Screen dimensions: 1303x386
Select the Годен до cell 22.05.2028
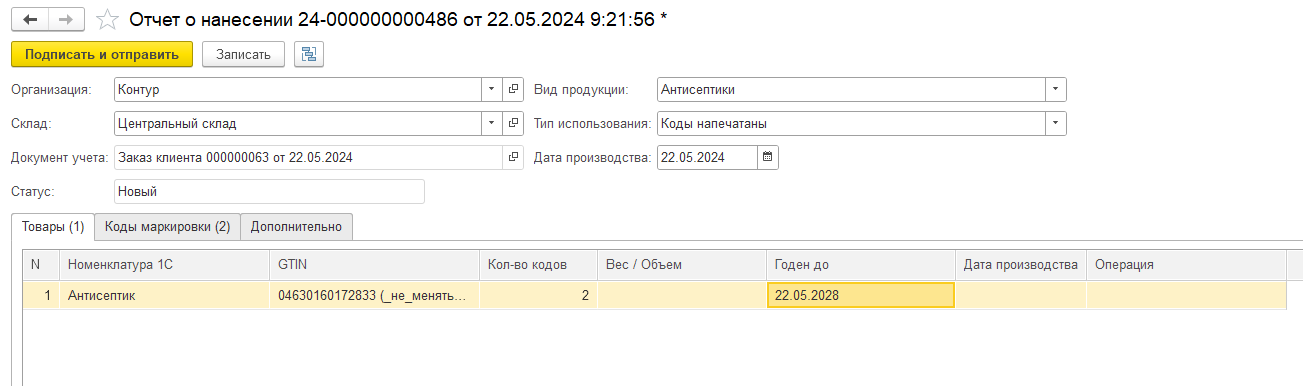[860, 295]
